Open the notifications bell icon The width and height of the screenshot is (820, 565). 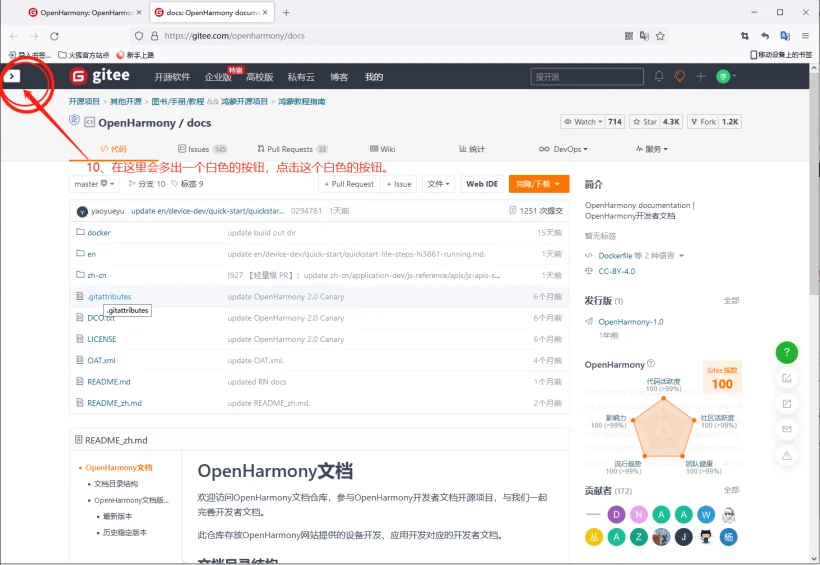[x=659, y=76]
